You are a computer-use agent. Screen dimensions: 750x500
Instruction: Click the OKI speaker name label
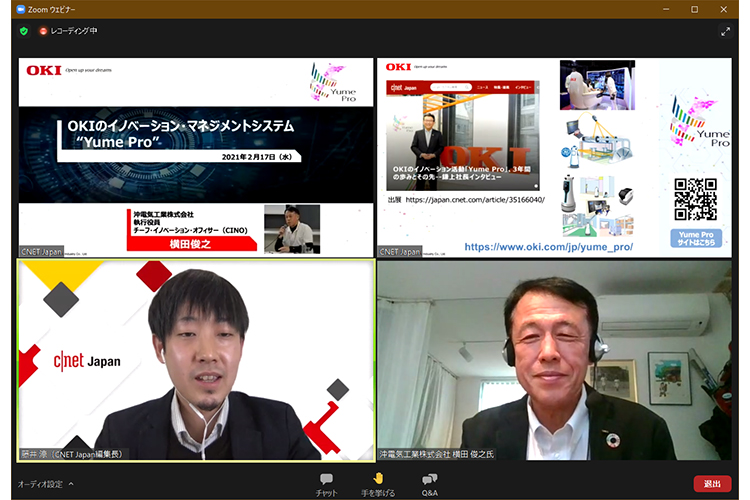(437, 454)
